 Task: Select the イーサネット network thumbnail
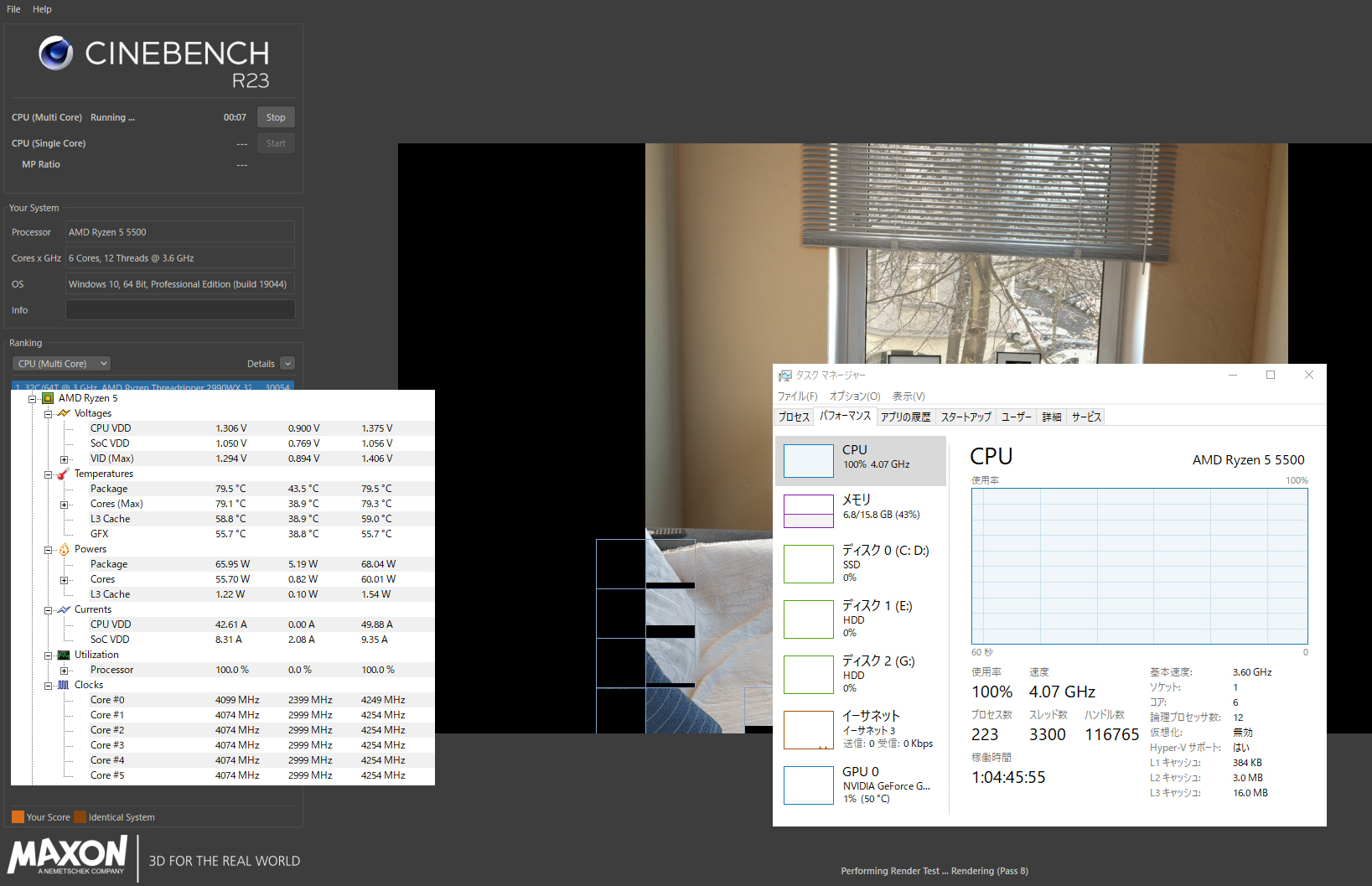[808, 729]
